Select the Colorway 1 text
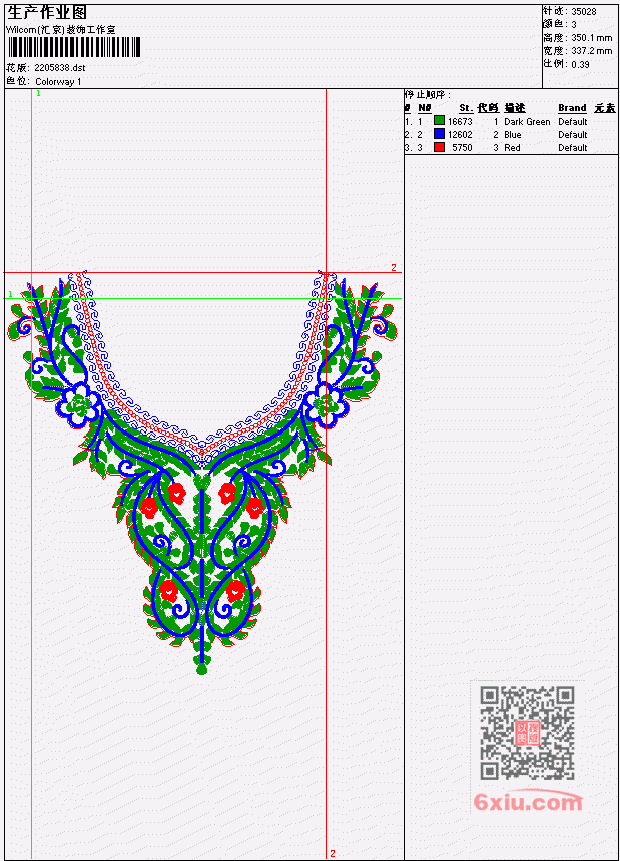 point(58,82)
